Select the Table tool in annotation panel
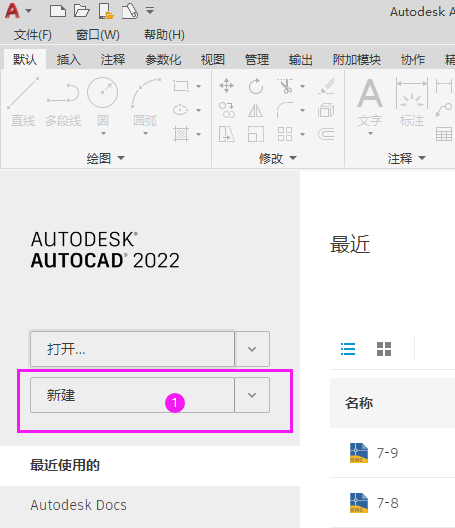This screenshot has width=455, height=528. click(x=444, y=134)
